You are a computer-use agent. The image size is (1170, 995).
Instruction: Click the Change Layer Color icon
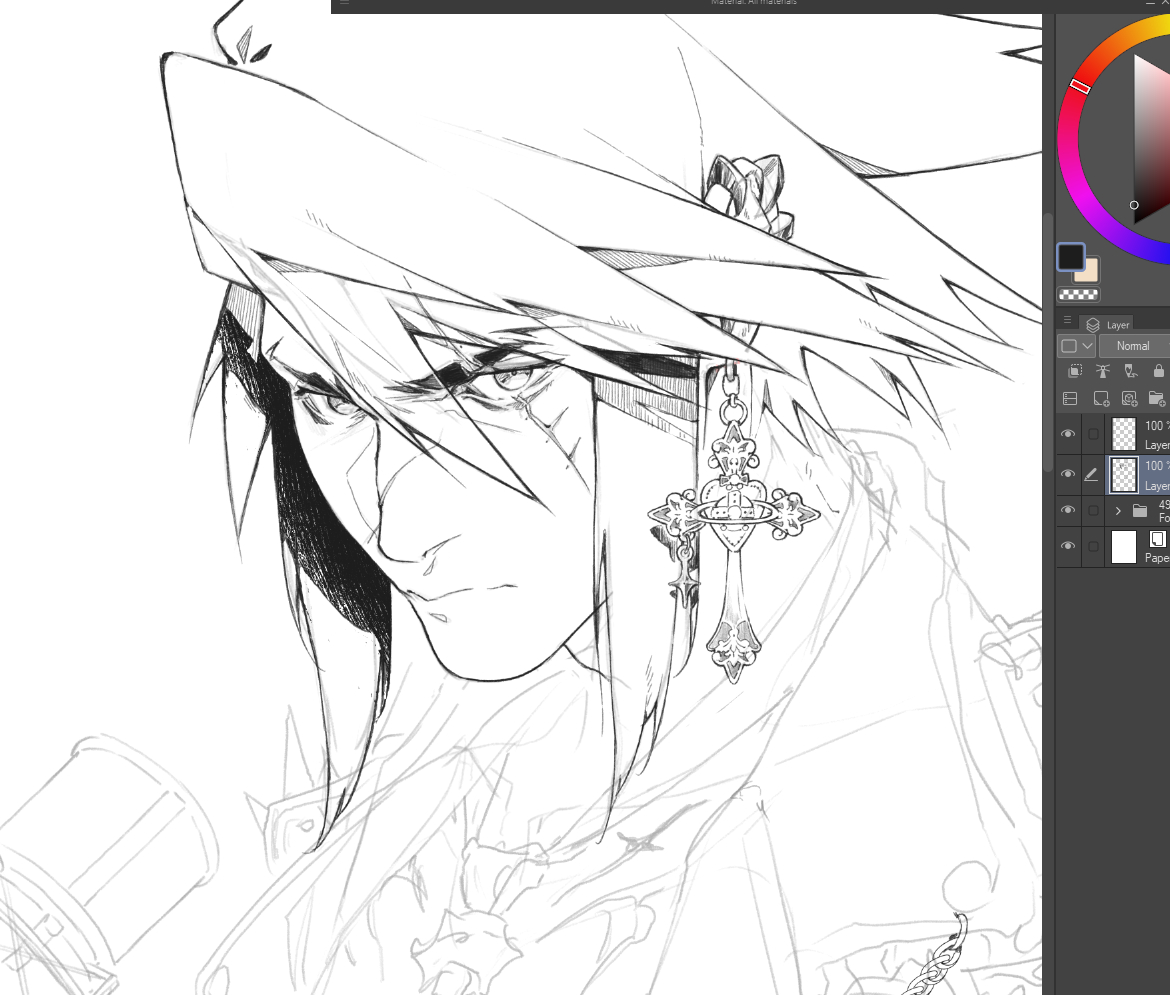click(1070, 399)
